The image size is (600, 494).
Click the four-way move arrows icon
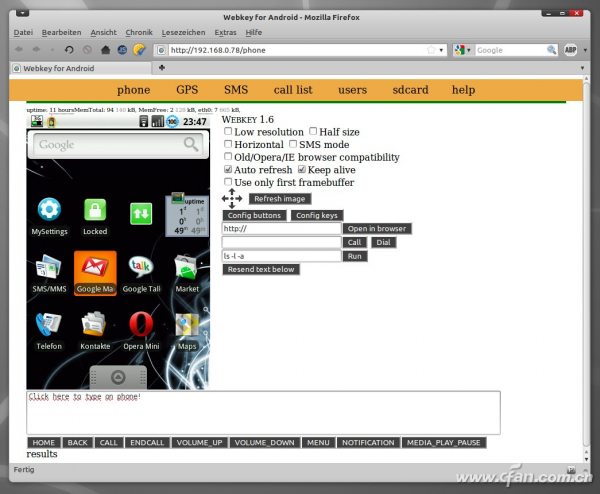[x=232, y=198]
